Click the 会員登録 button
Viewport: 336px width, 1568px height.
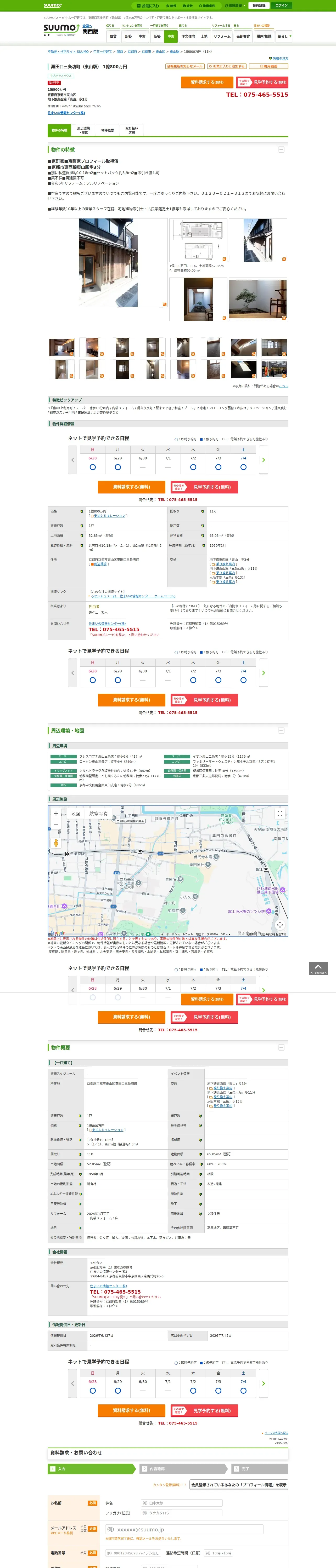(259, 5)
